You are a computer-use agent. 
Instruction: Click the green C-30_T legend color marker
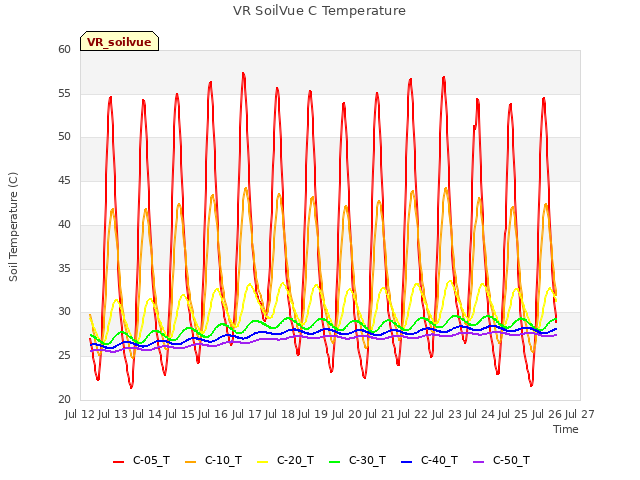pos(334,462)
